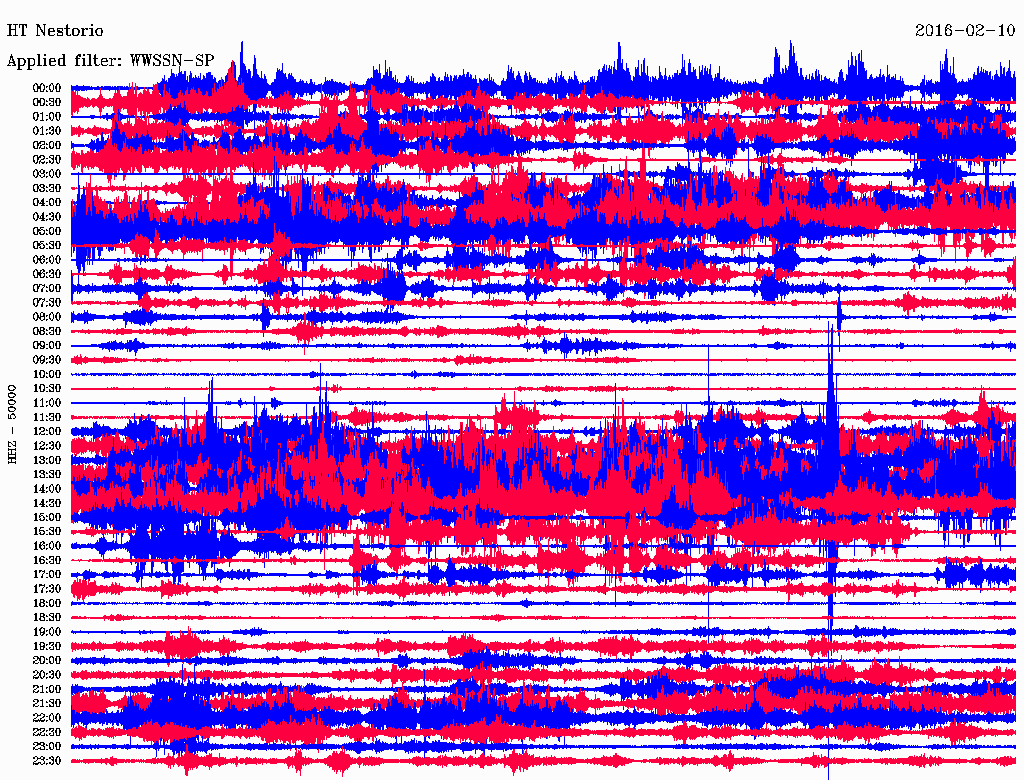Select the 11:00 time label
1024x780 pixels.
click(47, 402)
